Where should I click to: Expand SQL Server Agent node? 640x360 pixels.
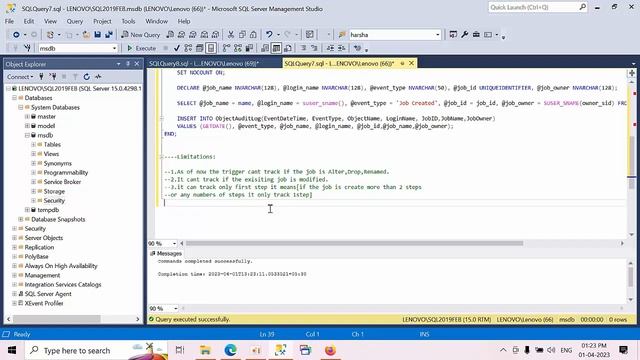coord(15,294)
